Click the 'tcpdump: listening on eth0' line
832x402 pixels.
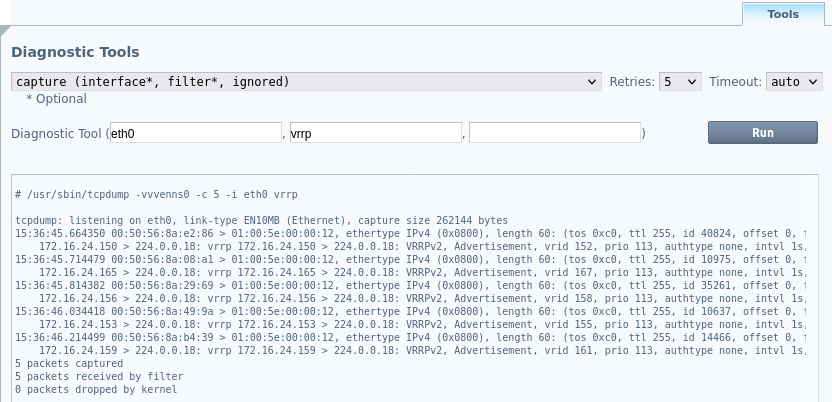pos(262,220)
